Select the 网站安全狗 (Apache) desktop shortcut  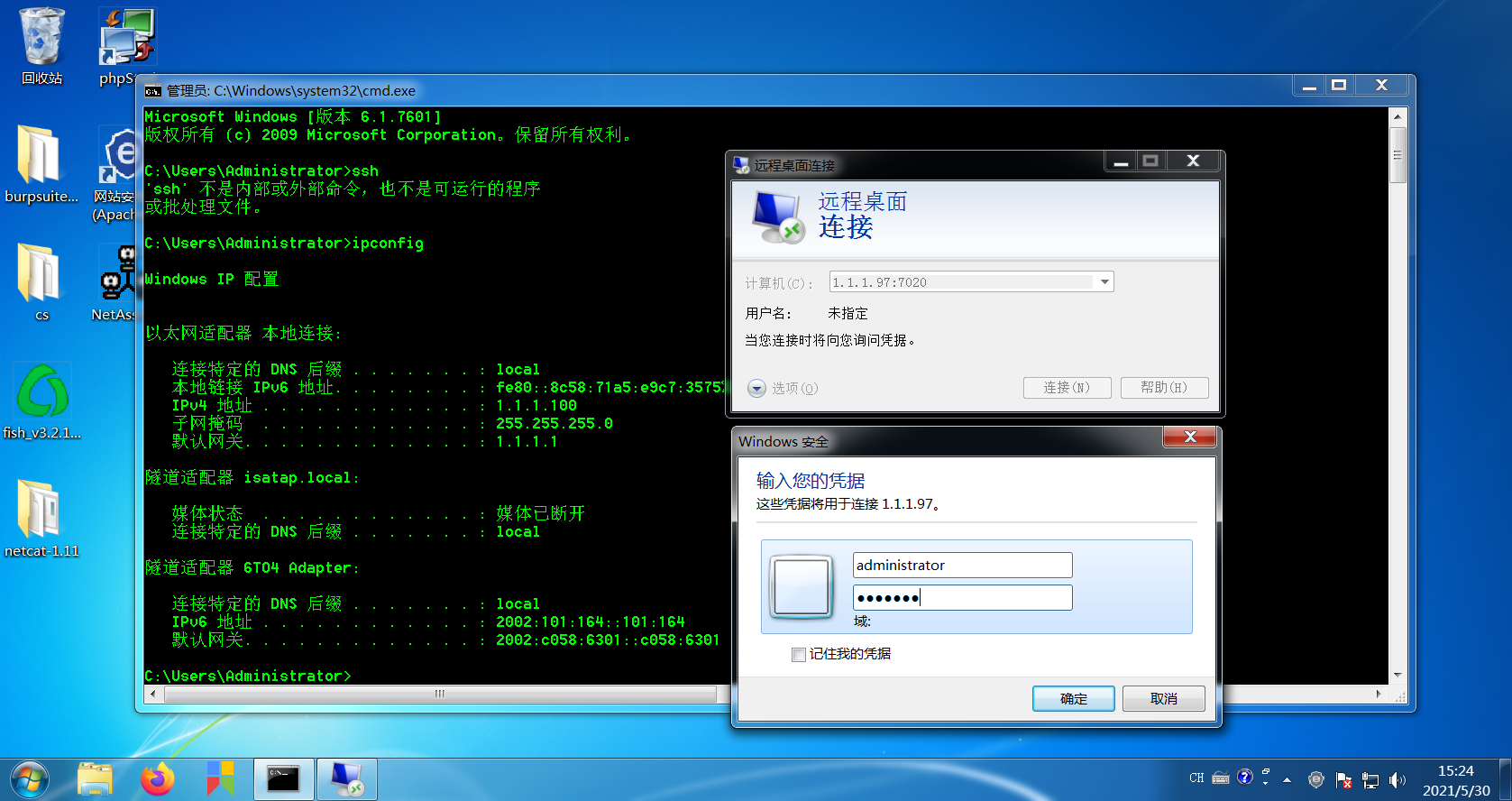click(117, 173)
